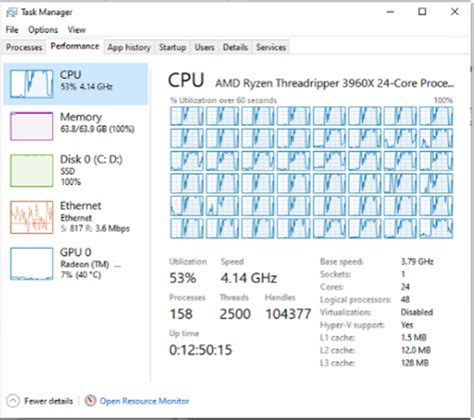Click the Speed 4.14 GHz value
The height and width of the screenshot is (420, 474).
tap(249, 278)
